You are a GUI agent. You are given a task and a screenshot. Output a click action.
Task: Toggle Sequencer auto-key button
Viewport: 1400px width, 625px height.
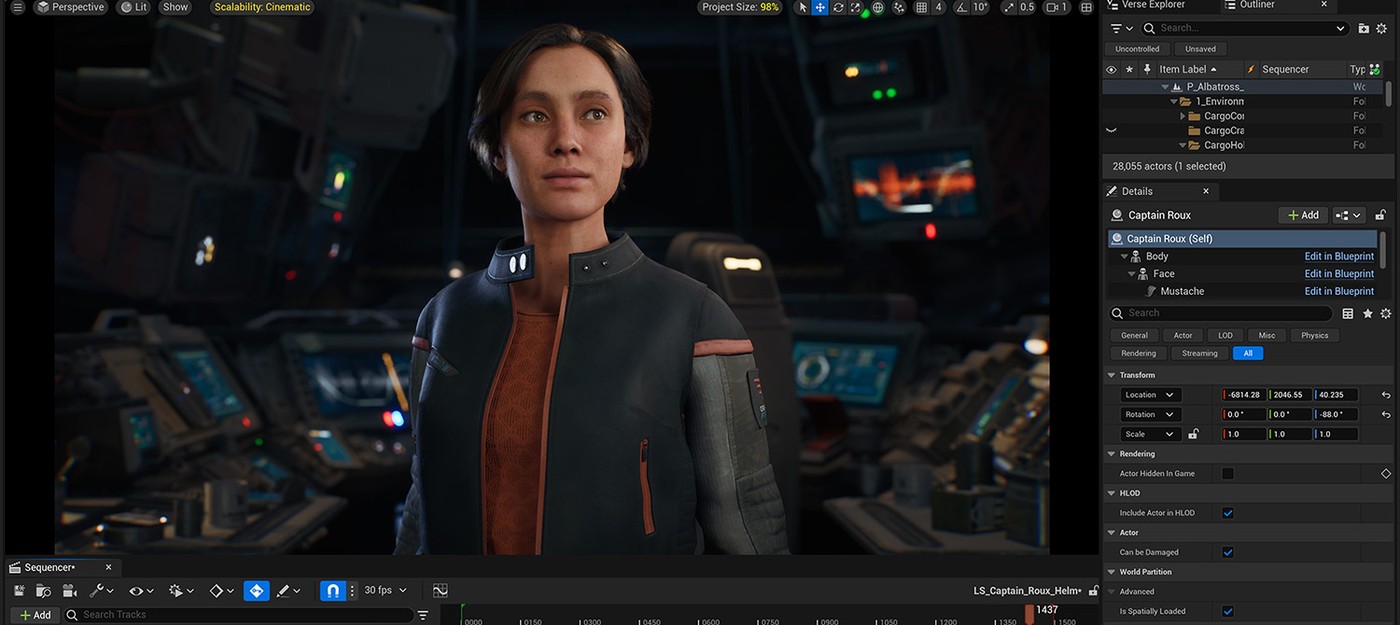257,591
